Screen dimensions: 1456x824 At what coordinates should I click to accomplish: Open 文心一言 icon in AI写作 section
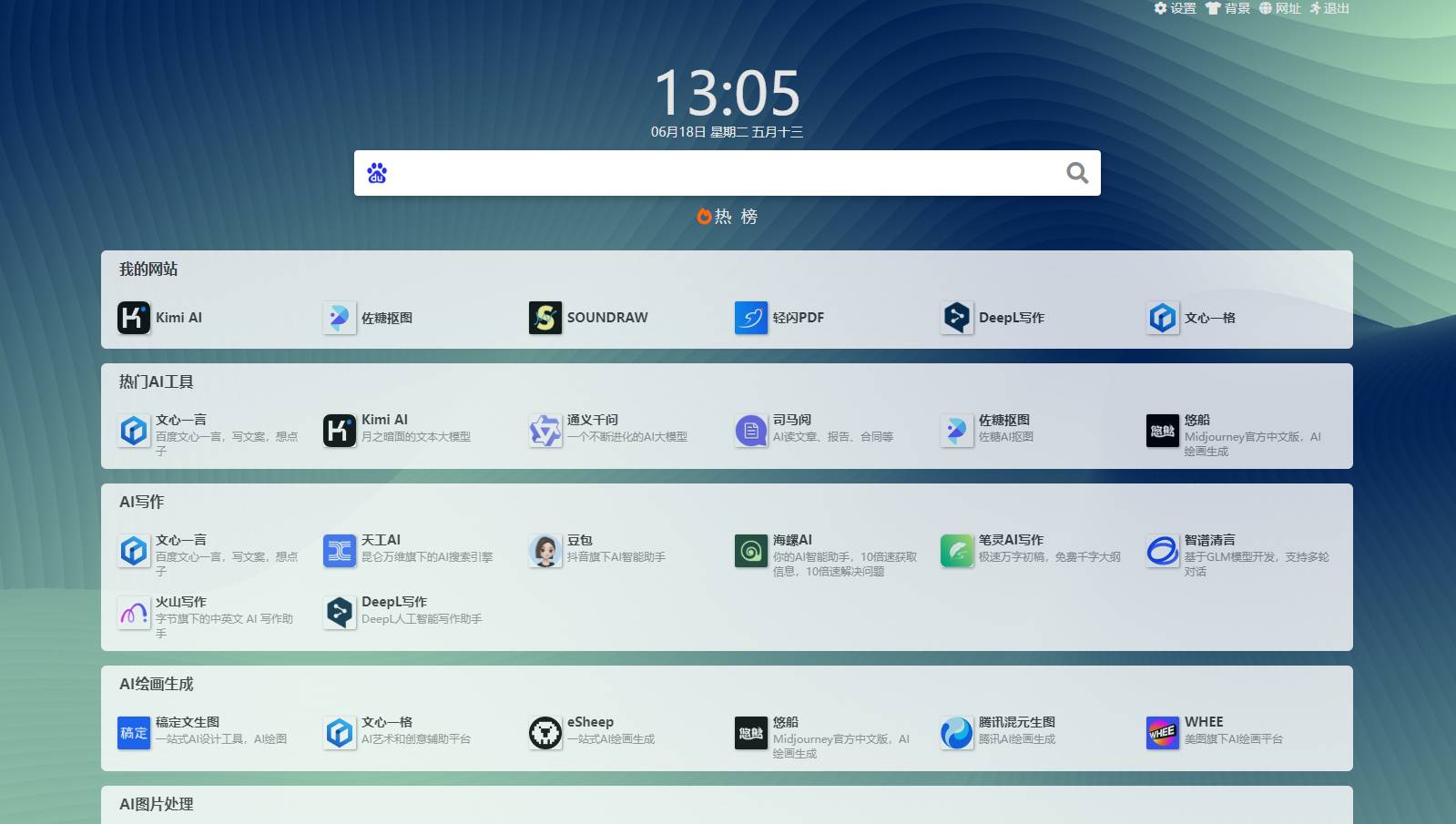coord(134,551)
